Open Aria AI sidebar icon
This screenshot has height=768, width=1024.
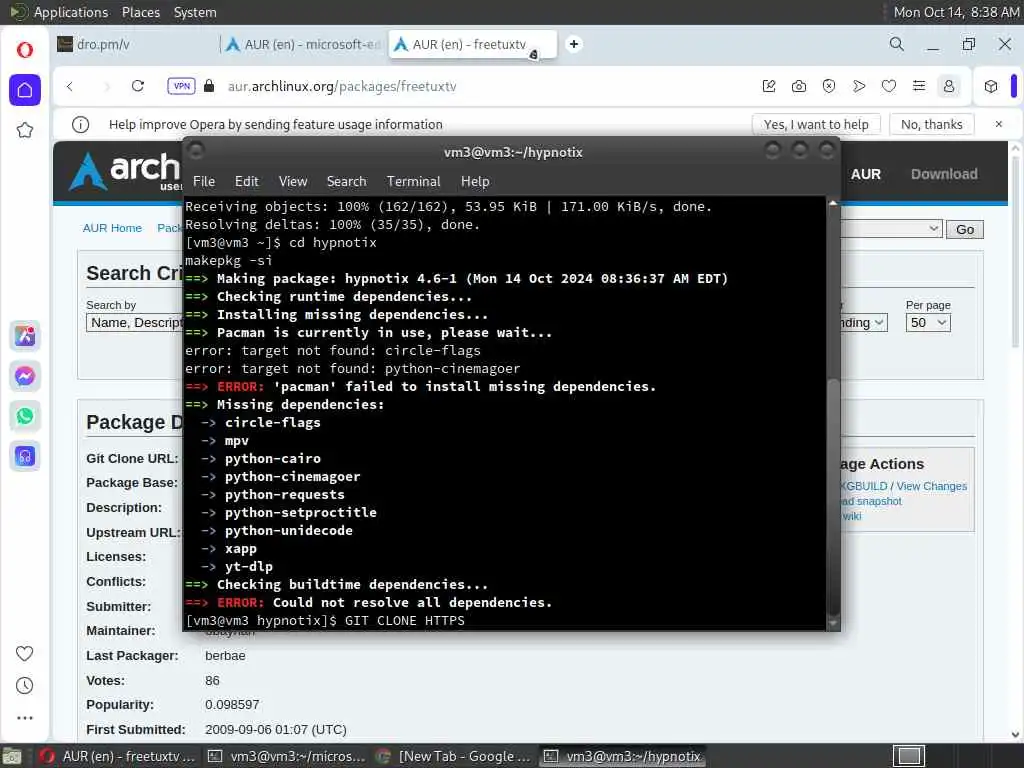[x=25, y=336]
